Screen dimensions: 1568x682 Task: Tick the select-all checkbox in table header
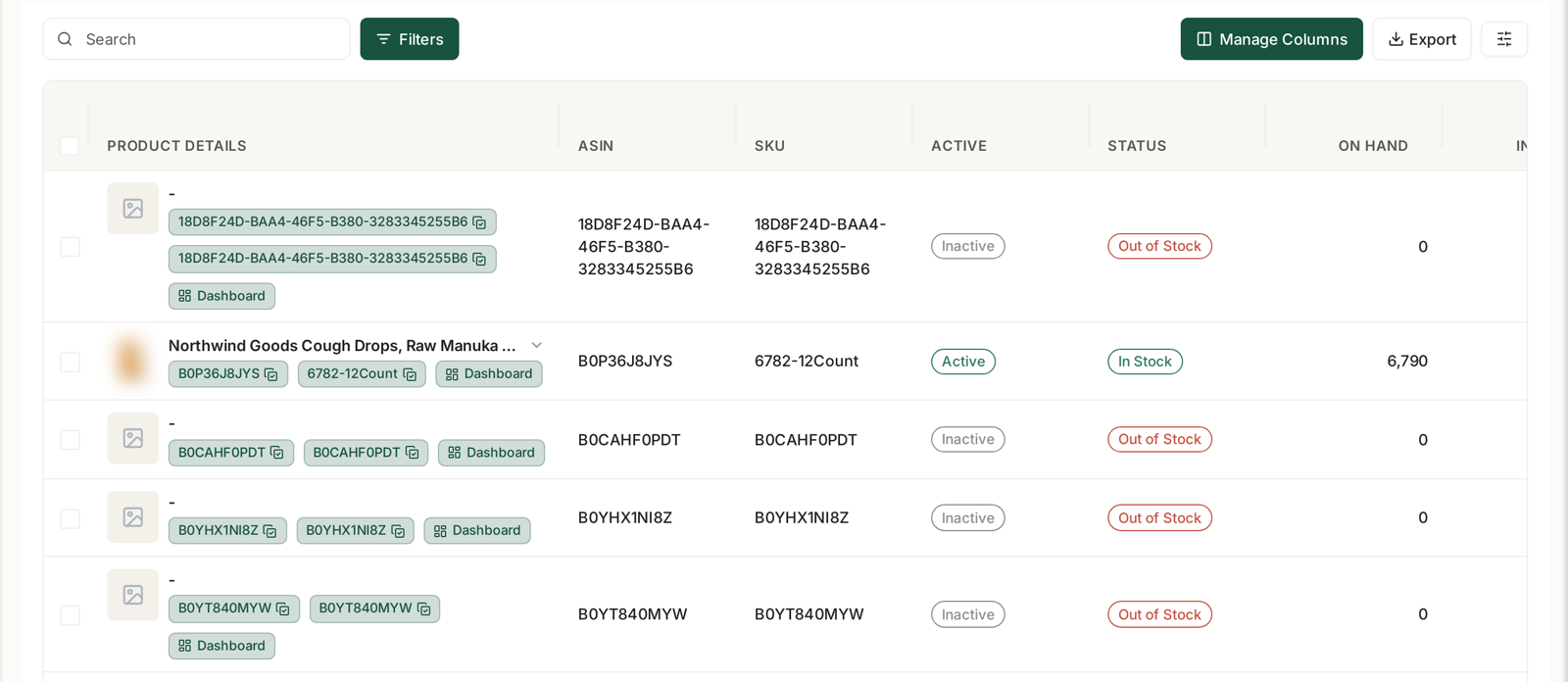coord(70,146)
